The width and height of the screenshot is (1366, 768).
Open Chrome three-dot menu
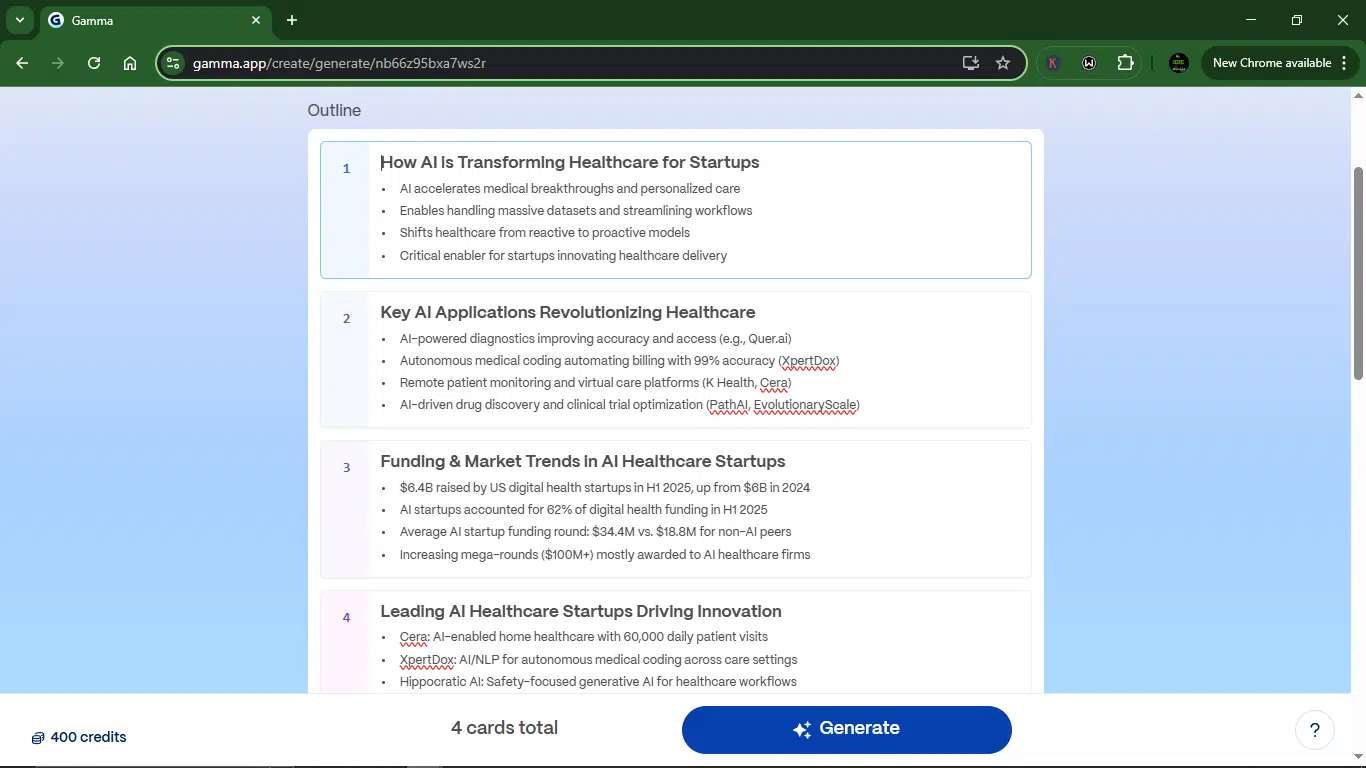[x=1344, y=63]
